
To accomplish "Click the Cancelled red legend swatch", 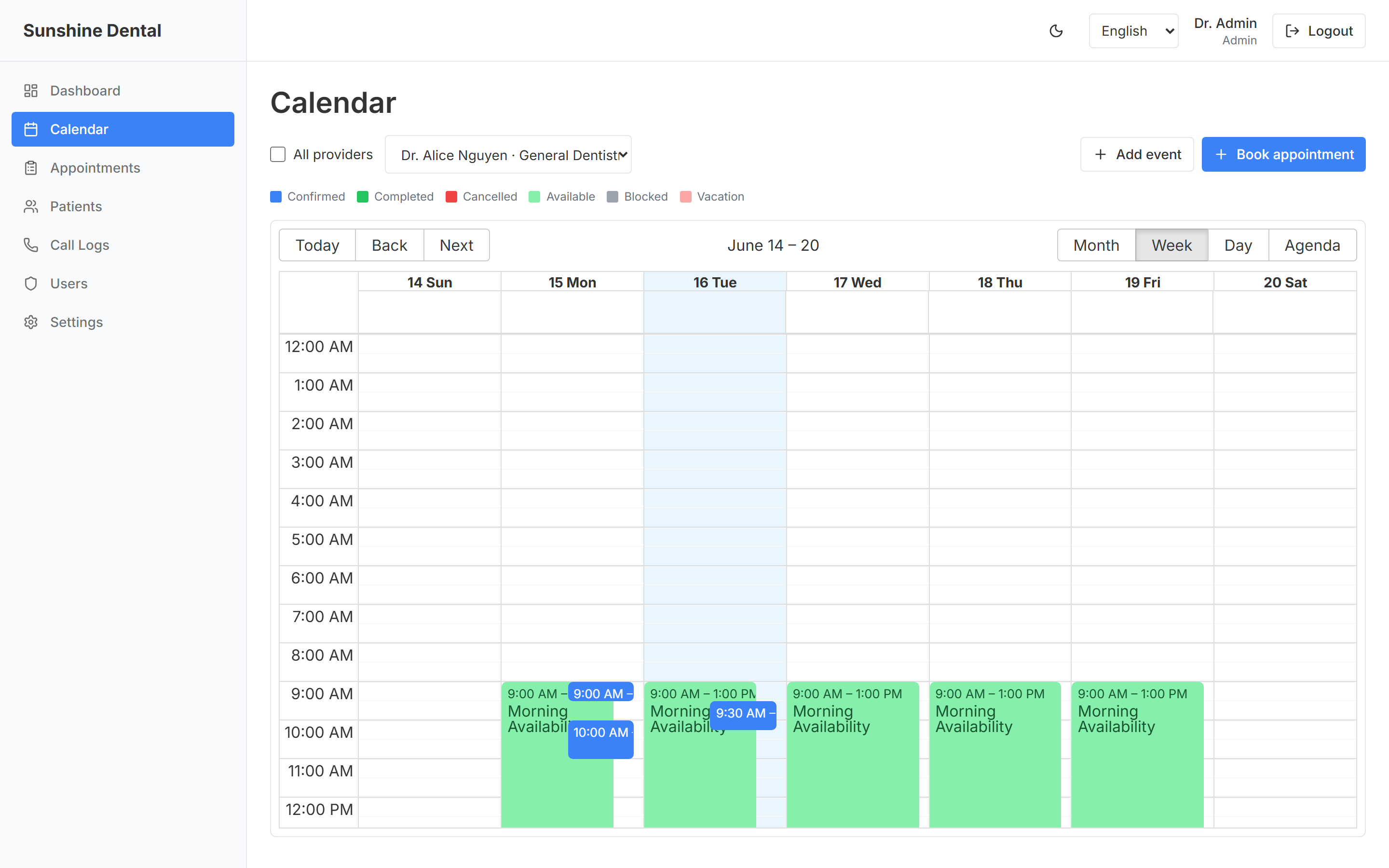I will tap(452, 197).
